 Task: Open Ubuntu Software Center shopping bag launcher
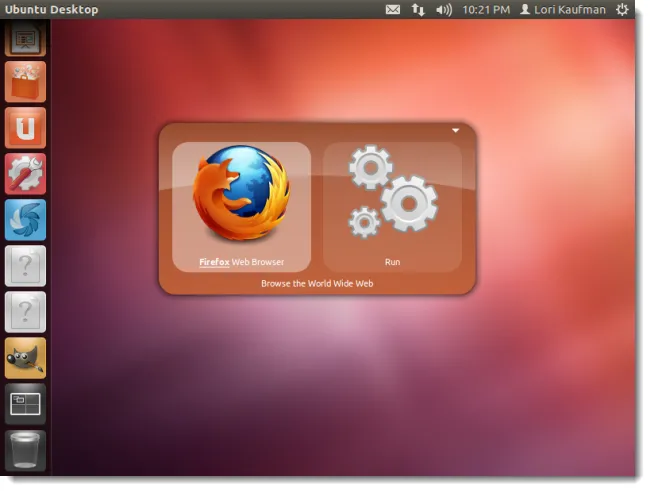click(x=25, y=82)
